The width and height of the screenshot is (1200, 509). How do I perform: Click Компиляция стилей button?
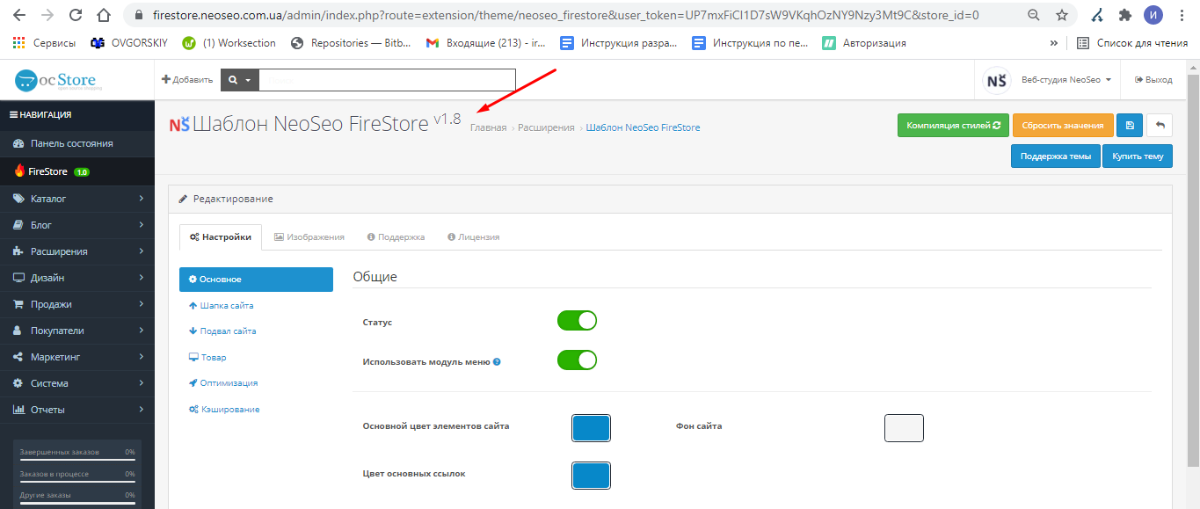point(953,125)
